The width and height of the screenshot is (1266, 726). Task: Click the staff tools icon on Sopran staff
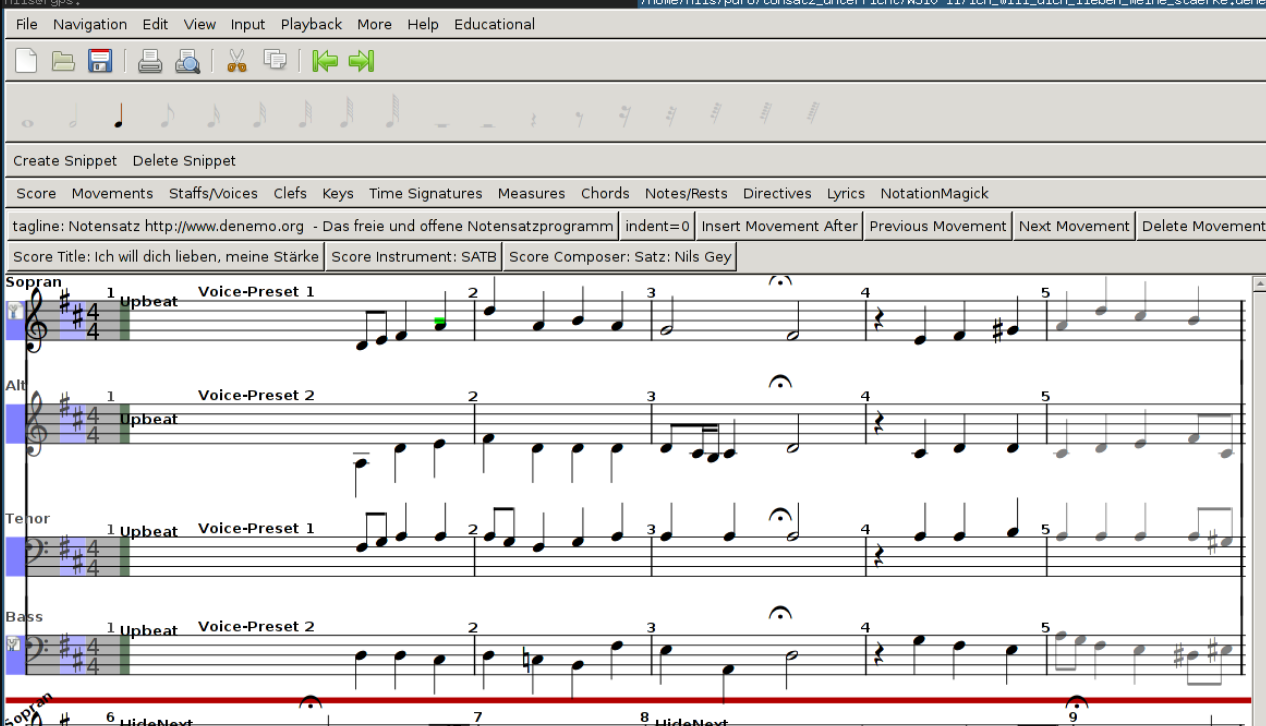[x=14, y=312]
